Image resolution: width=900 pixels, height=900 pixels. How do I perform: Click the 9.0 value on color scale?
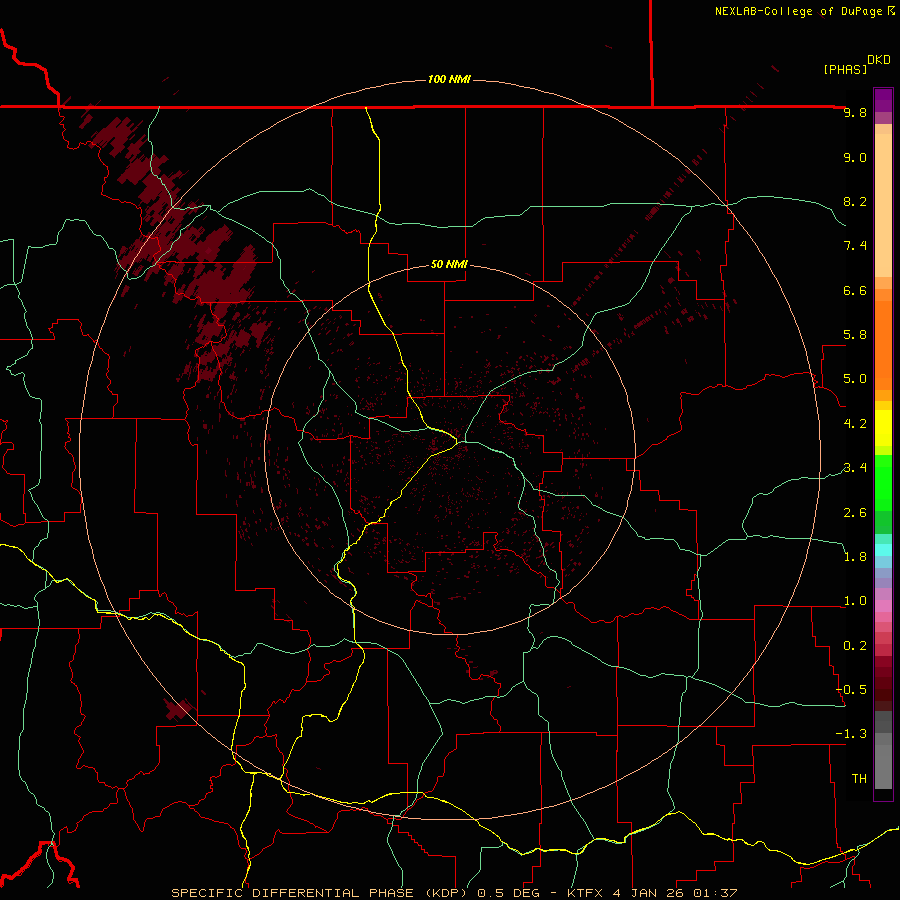tap(855, 157)
